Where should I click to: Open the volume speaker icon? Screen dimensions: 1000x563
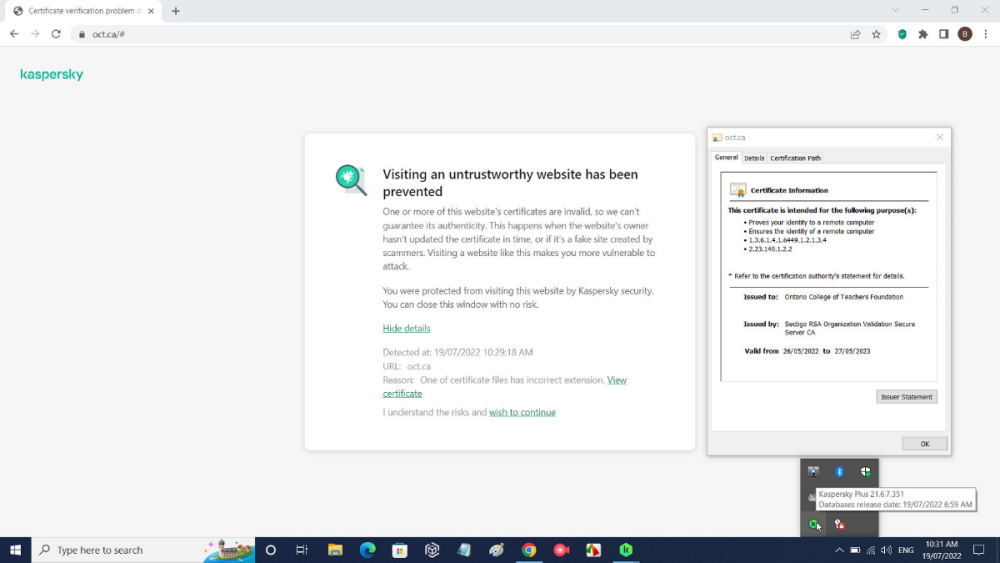pos(886,550)
